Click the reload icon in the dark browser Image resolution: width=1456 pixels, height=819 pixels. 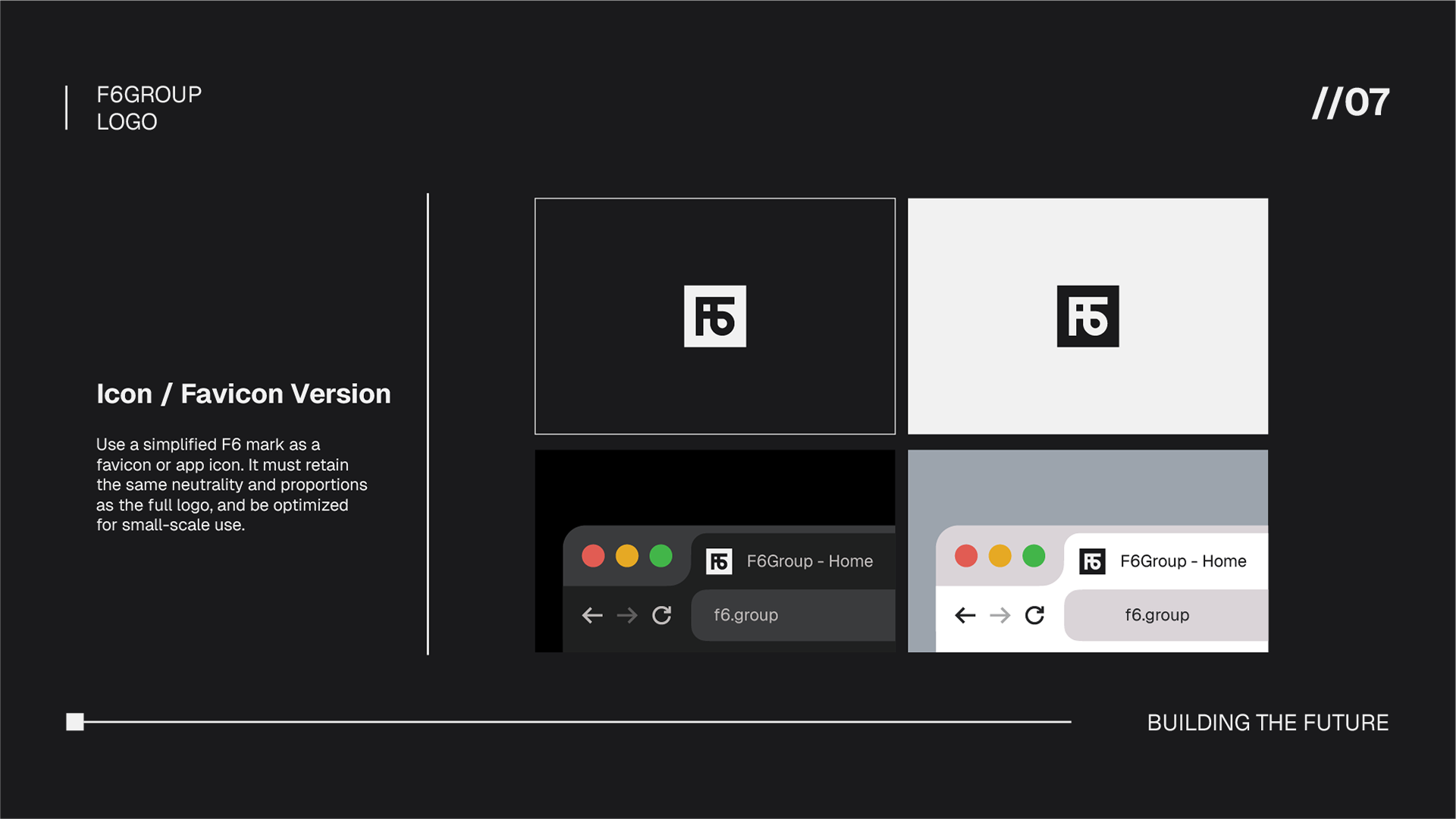click(662, 615)
